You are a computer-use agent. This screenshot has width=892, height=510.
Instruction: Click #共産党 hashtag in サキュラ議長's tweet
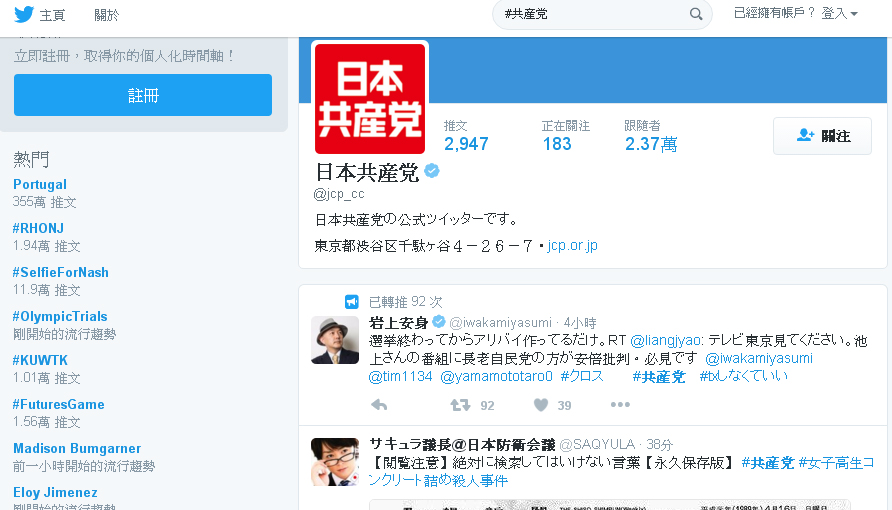pos(767,463)
